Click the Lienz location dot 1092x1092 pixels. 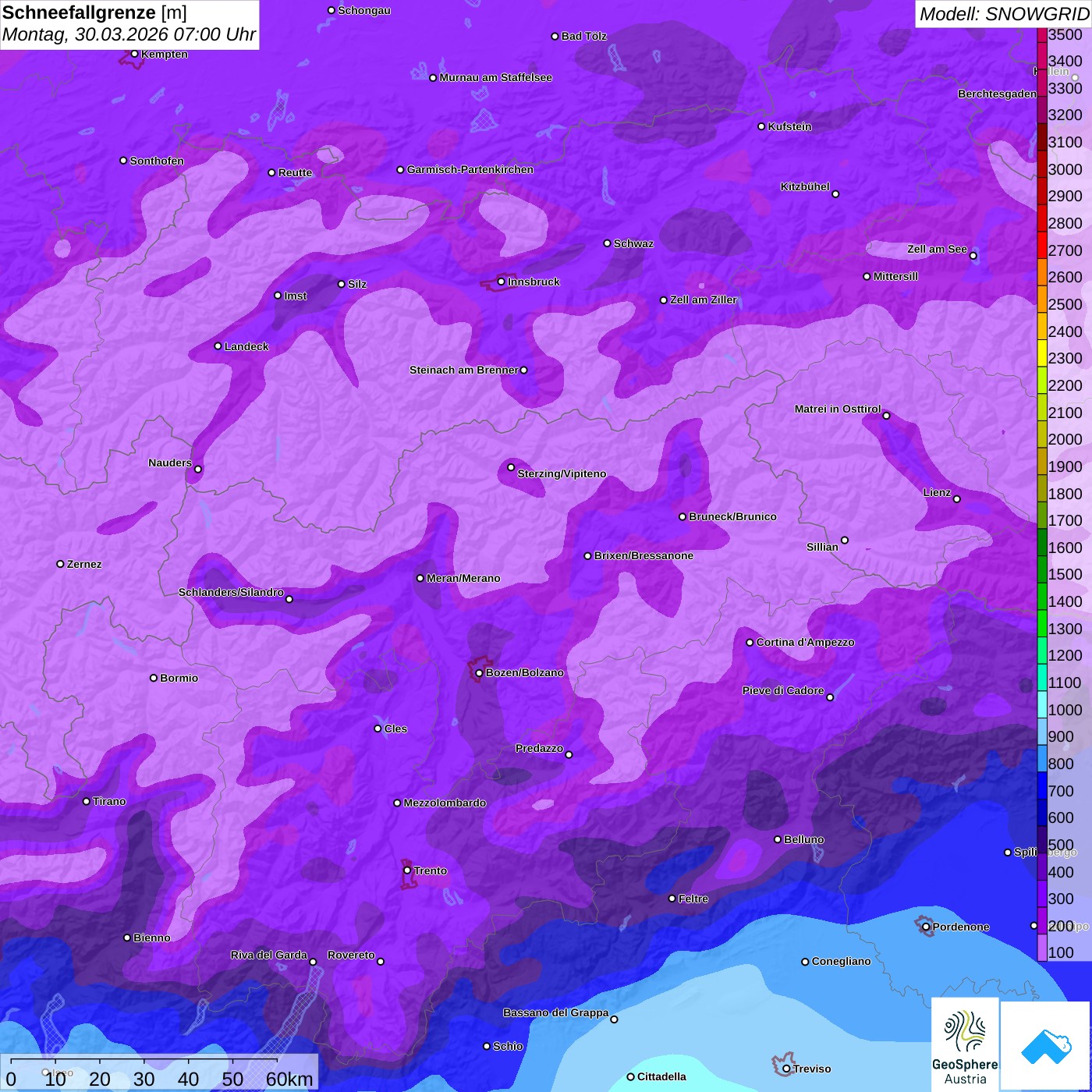957,499
